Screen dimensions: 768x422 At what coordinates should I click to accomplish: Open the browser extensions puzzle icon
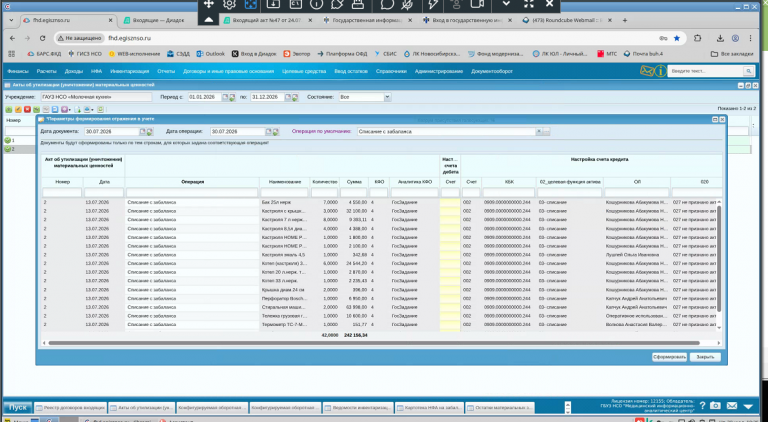(697, 38)
